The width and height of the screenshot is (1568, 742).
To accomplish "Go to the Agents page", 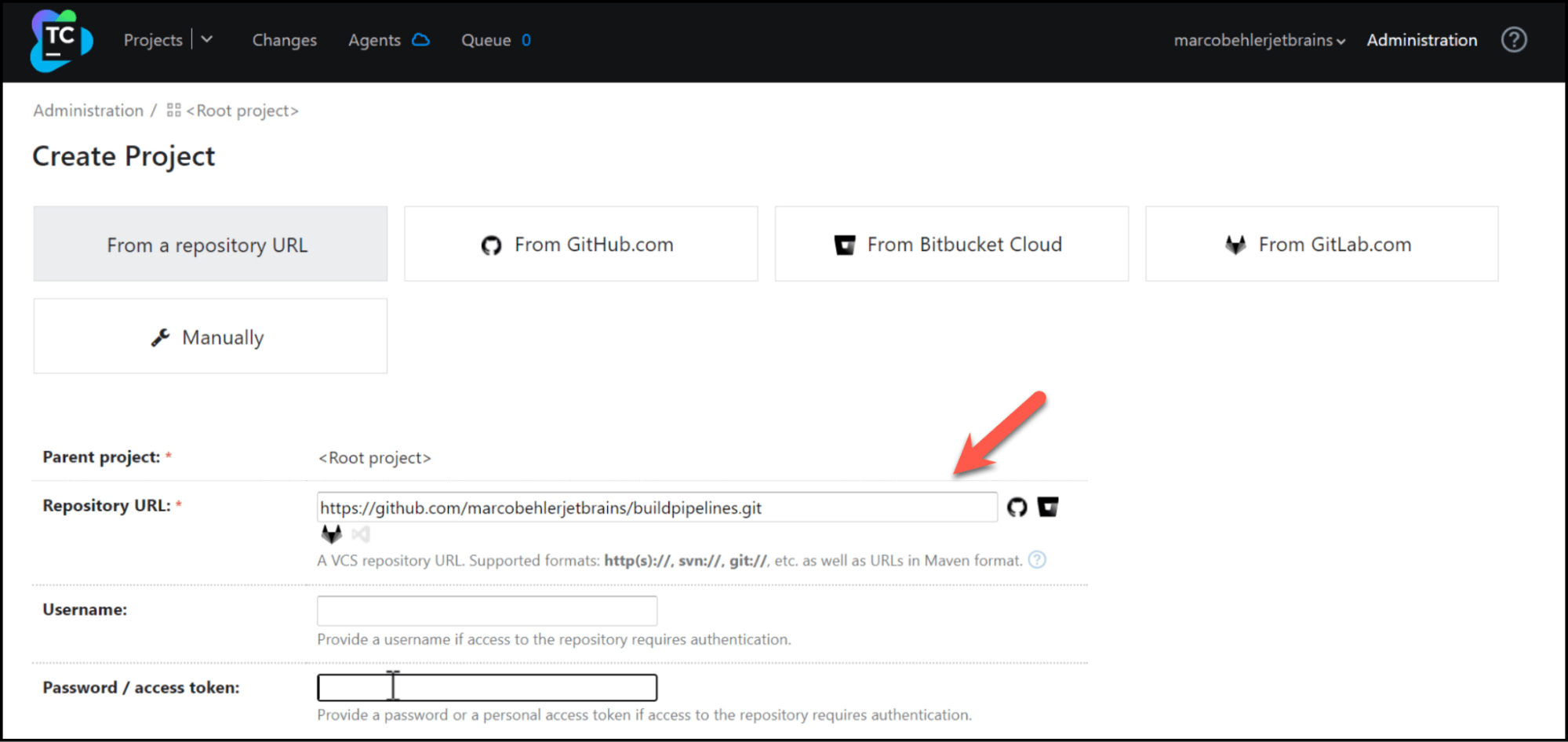I will pos(374,40).
